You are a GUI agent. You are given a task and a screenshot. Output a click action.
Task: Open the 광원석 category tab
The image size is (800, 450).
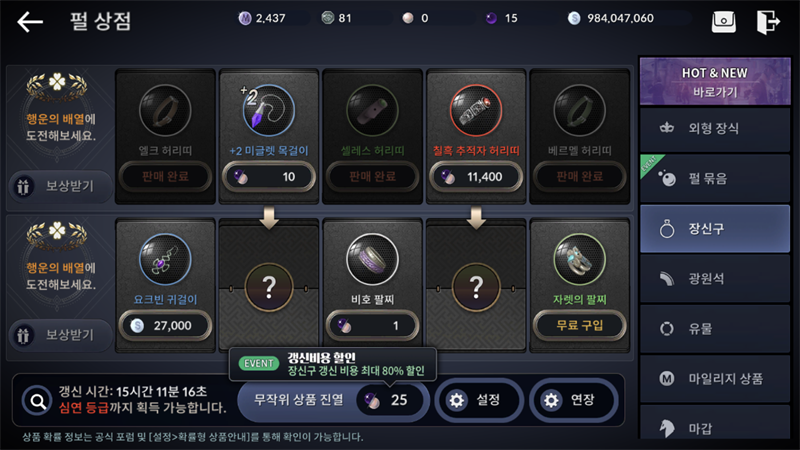click(715, 279)
